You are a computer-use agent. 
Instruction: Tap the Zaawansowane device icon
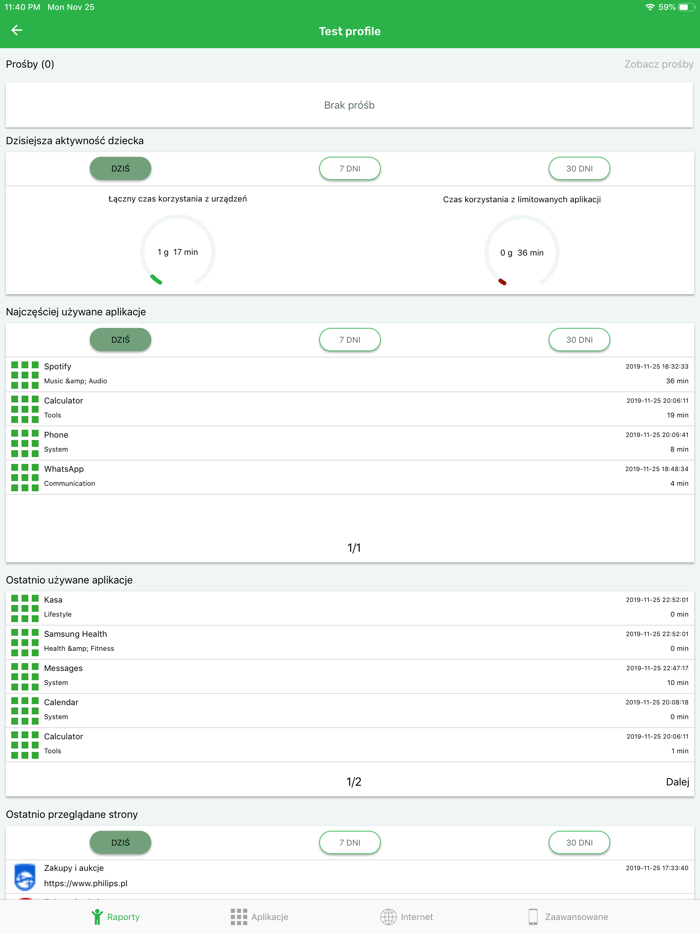533,917
